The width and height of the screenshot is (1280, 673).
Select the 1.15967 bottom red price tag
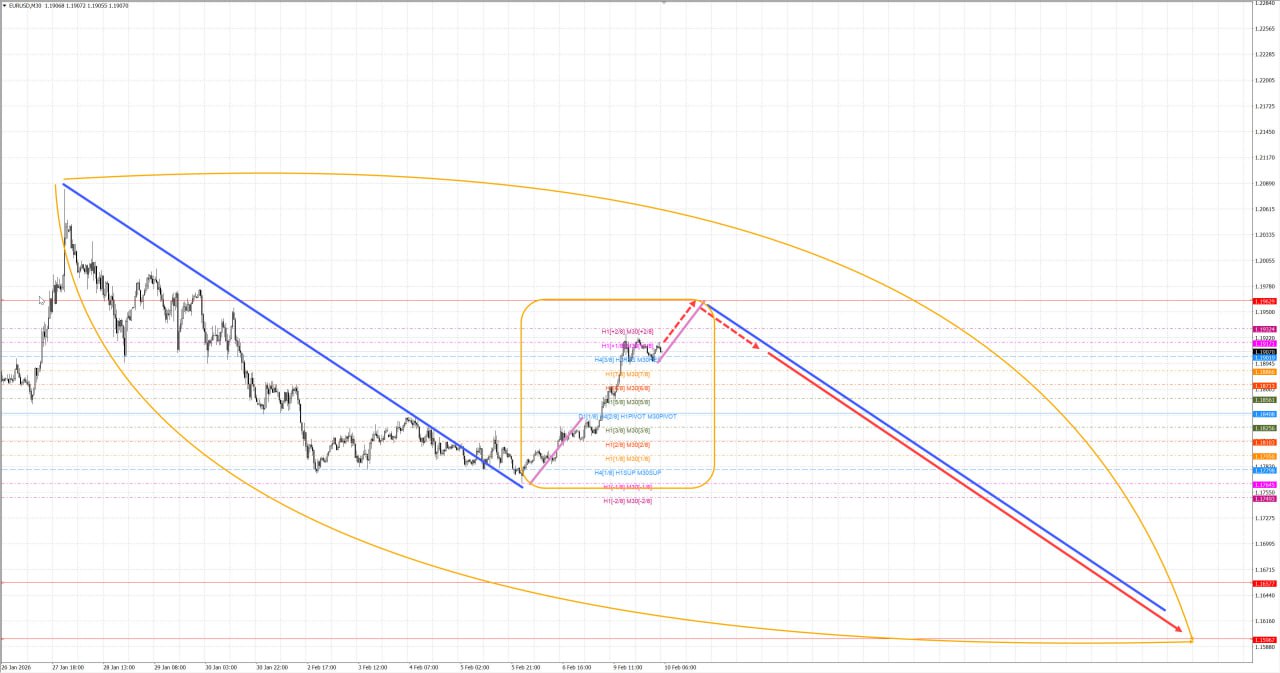(1265, 639)
